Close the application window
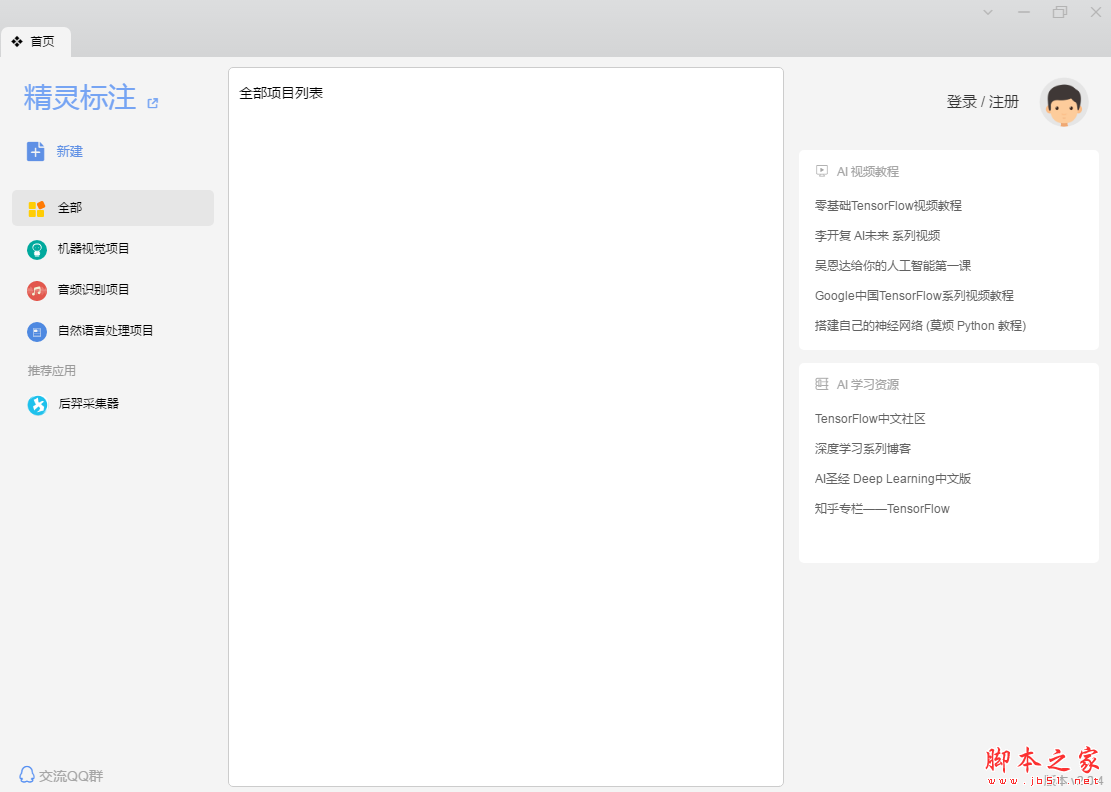Screen dimensions: 1111x792 point(1095,12)
